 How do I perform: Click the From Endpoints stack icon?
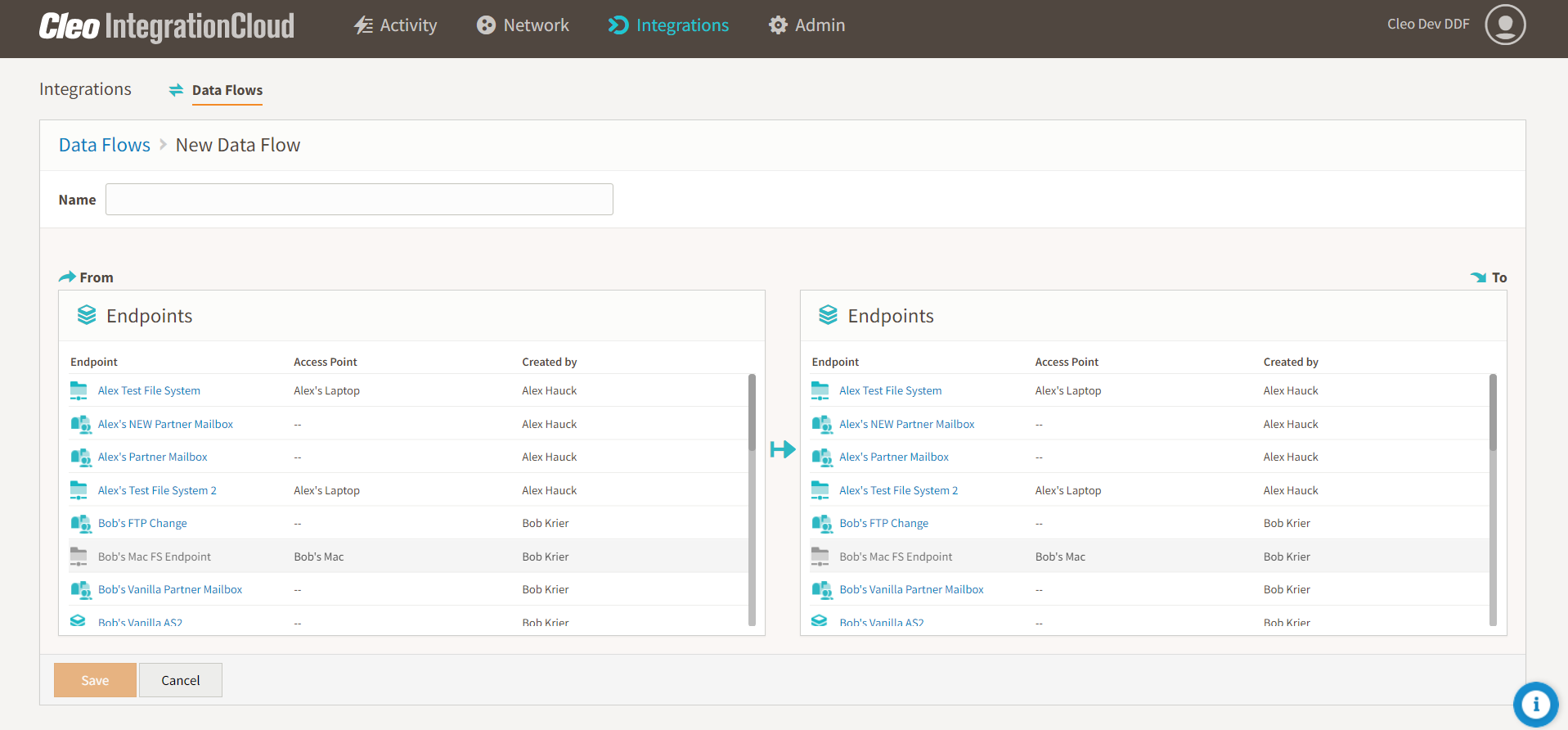pyautogui.click(x=87, y=315)
